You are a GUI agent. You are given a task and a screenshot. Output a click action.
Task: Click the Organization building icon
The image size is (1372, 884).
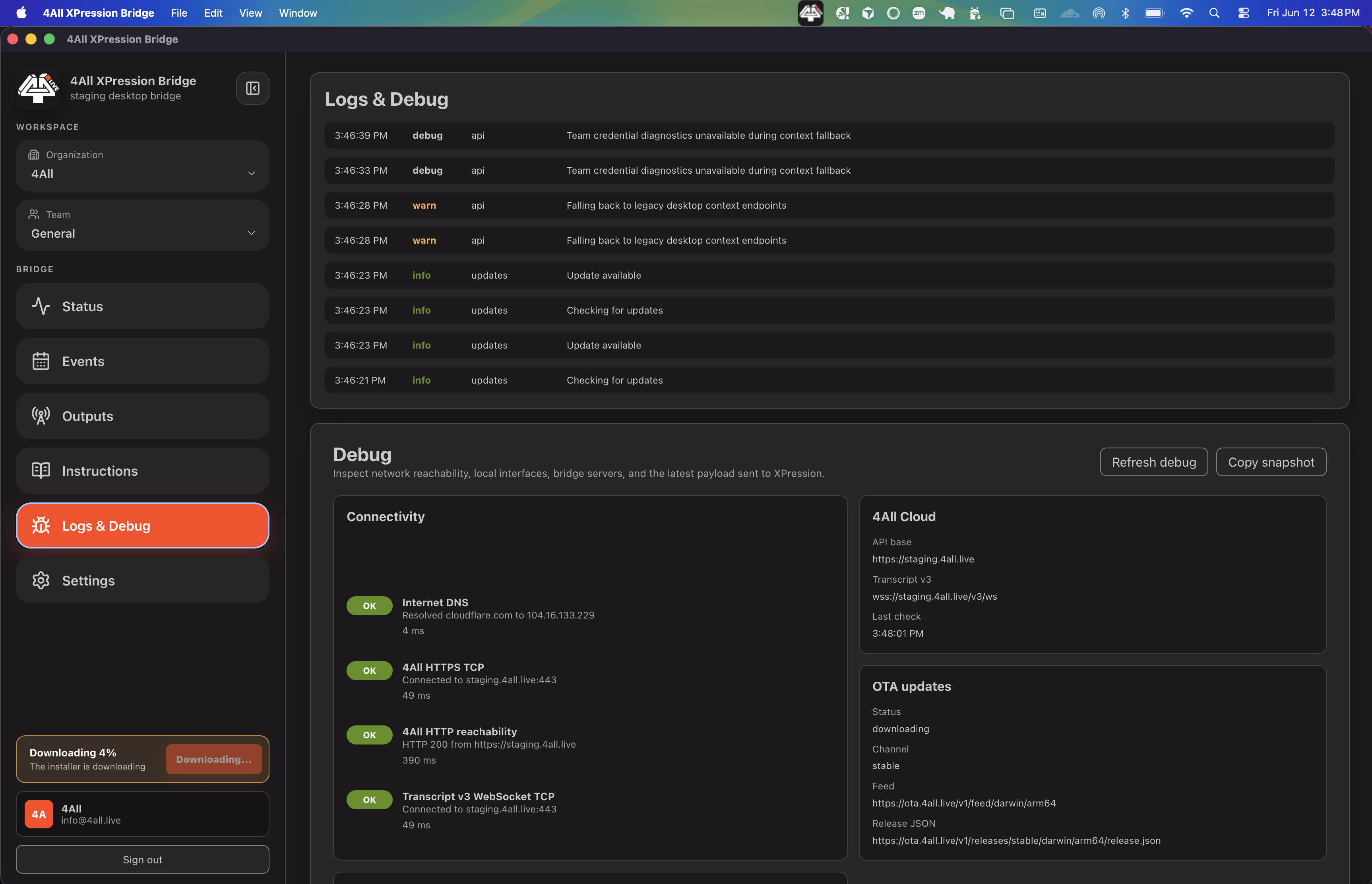coord(34,154)
